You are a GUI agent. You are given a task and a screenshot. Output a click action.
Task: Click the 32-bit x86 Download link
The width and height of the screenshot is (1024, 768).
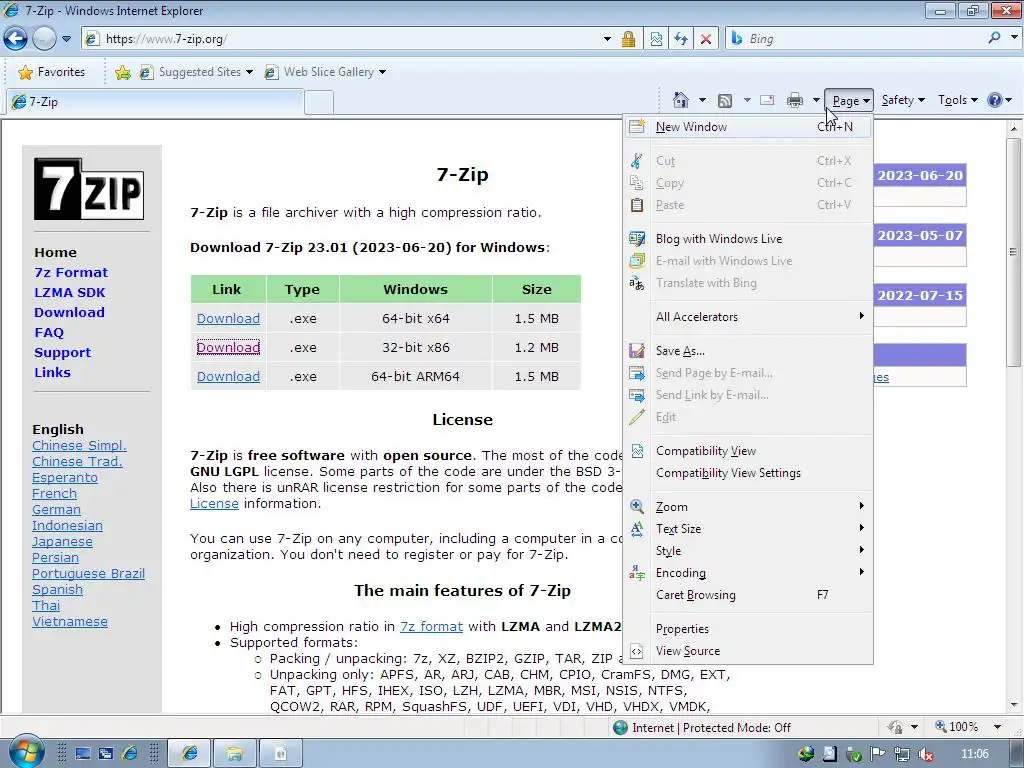tap(228, 347)
